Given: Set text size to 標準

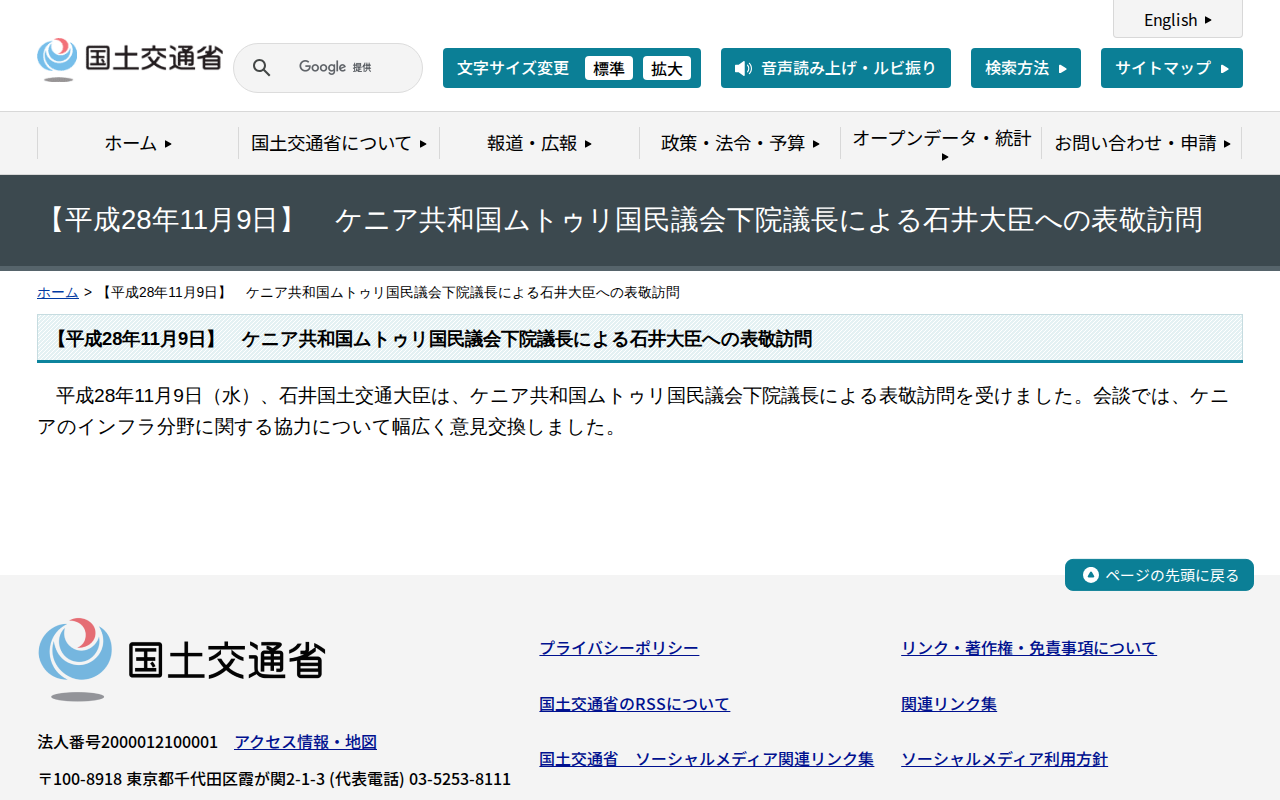Looking at the screenshot, I should point(609,68).
